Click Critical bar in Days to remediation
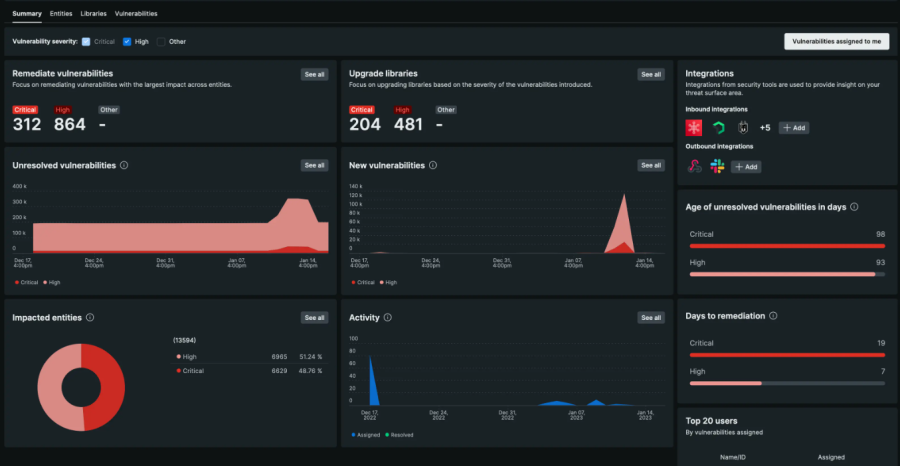The width and height of the screenshot is (900, 466). point(787,355)
